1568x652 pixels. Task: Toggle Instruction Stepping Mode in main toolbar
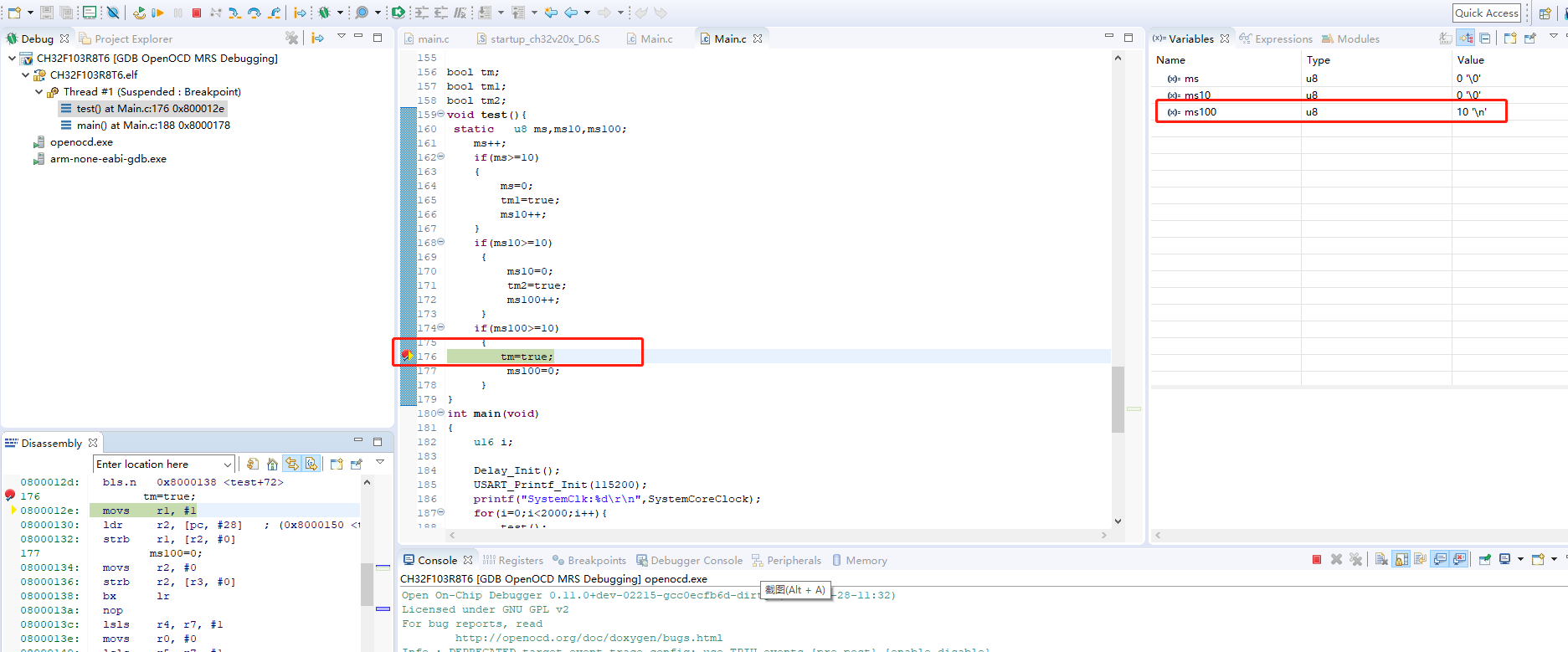299,13
